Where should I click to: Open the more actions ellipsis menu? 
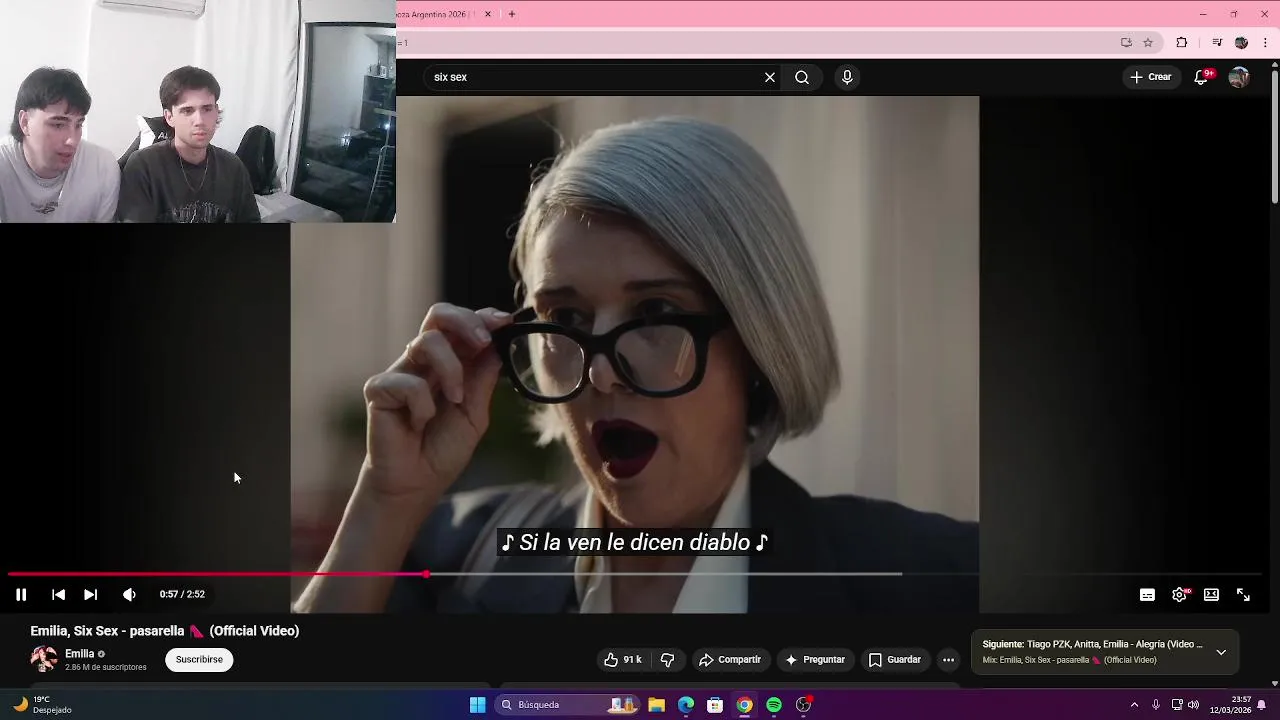click(948, 660)
